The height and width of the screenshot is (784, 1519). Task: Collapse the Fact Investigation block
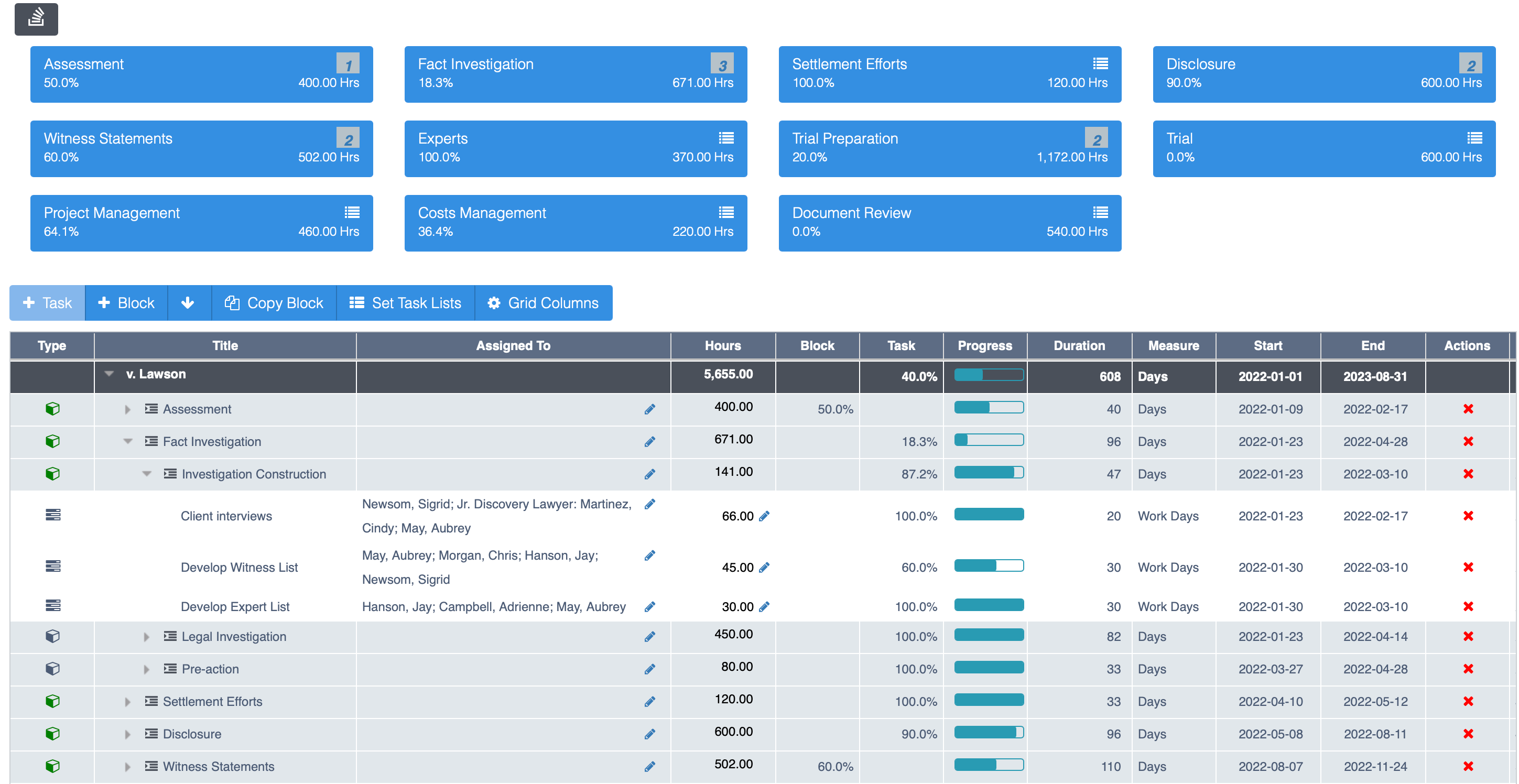click(x=127, y=441)
